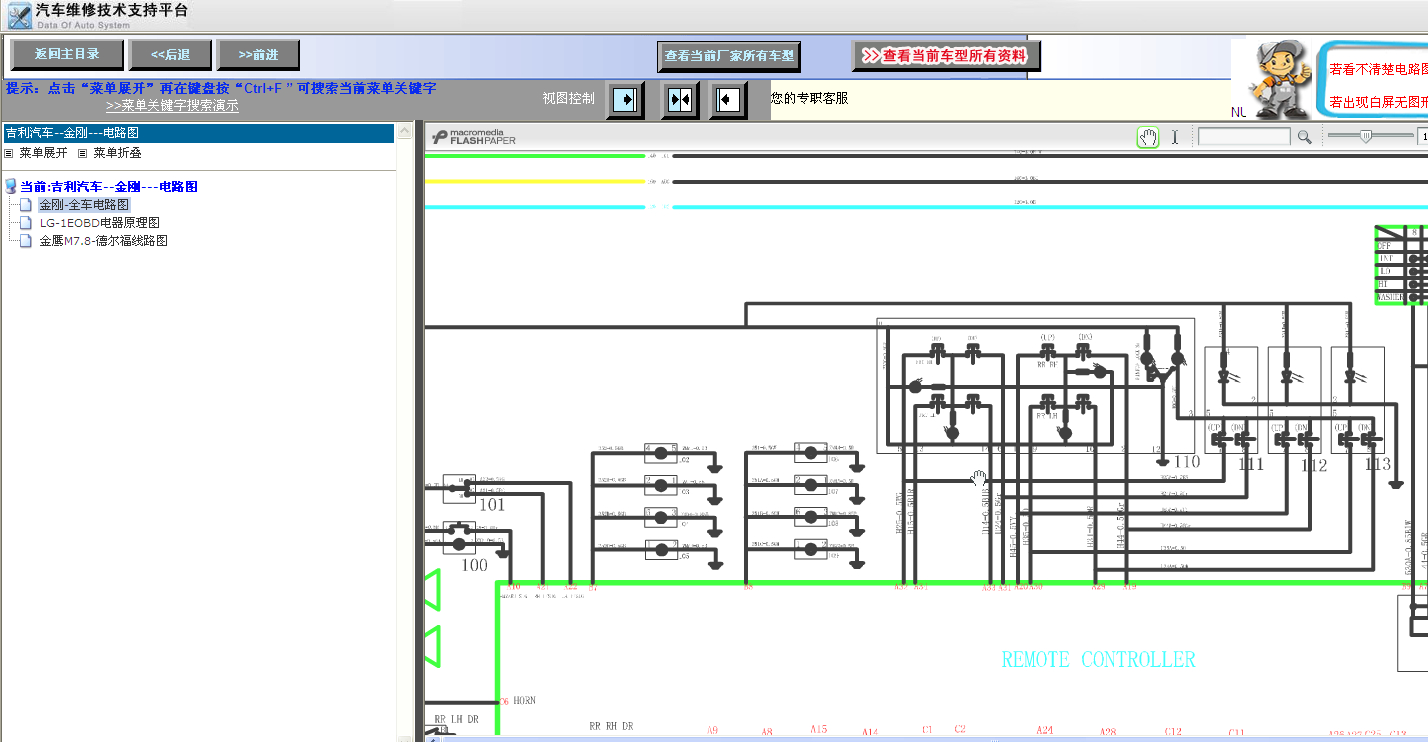Click the page icon next to 金刚-全车电路图
The width and height of the screenshot is (1428, 742).
[x=26, y=205]
